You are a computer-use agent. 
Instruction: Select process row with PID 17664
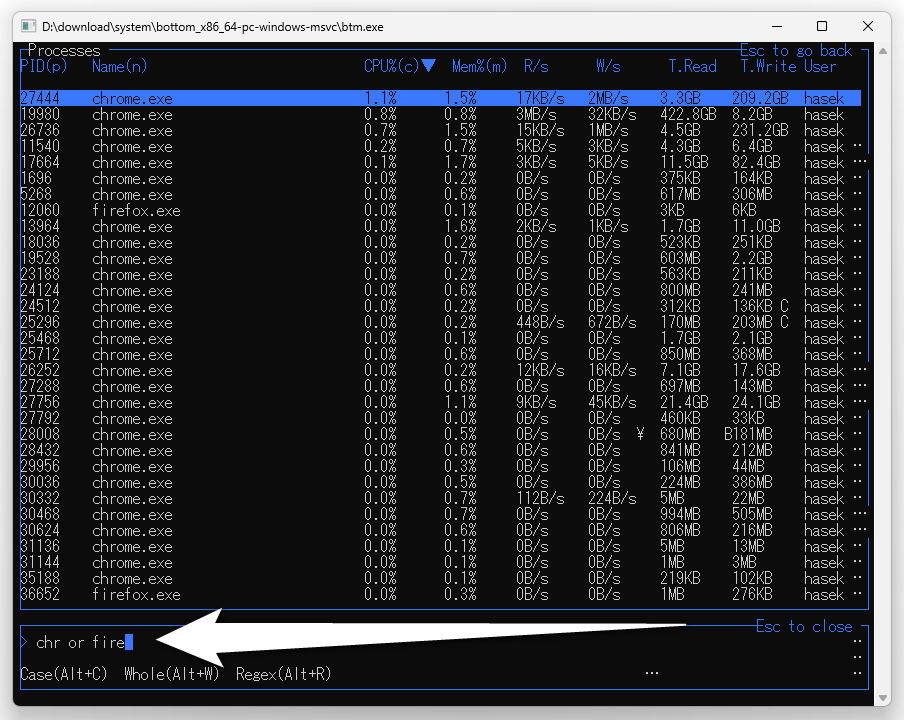[x=440, y=163]
